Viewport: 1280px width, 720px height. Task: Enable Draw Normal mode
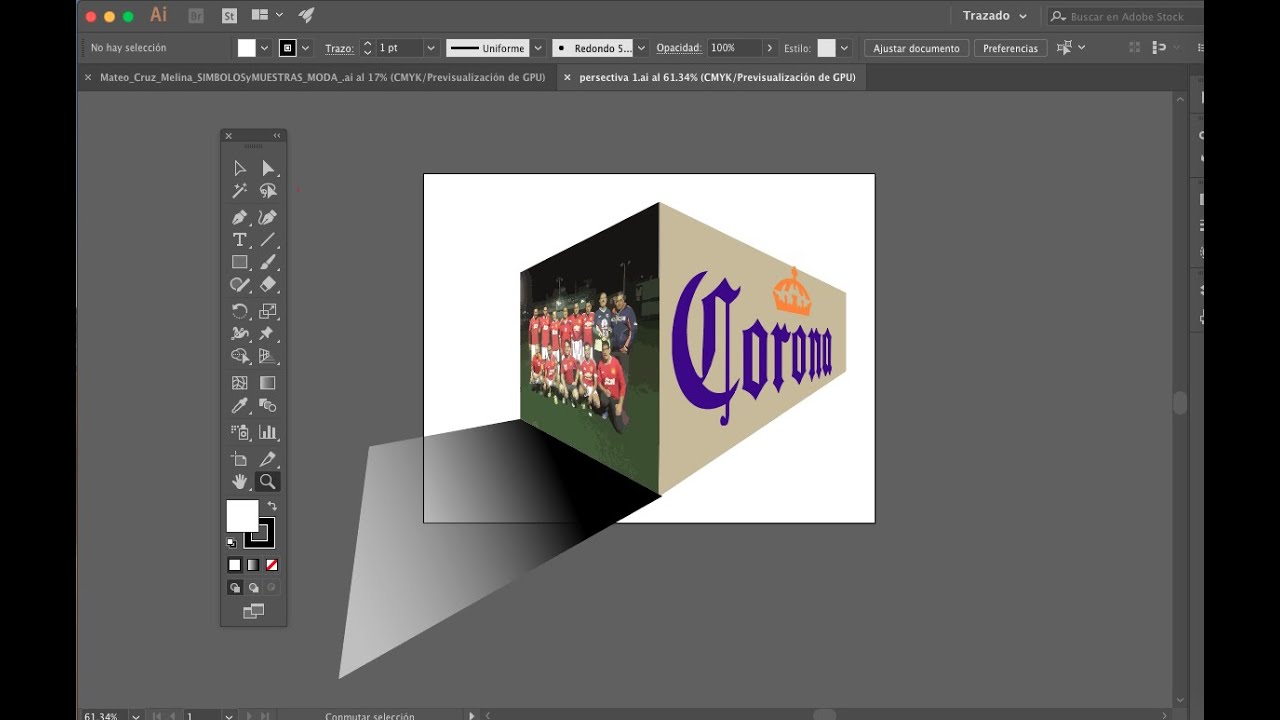235,588
